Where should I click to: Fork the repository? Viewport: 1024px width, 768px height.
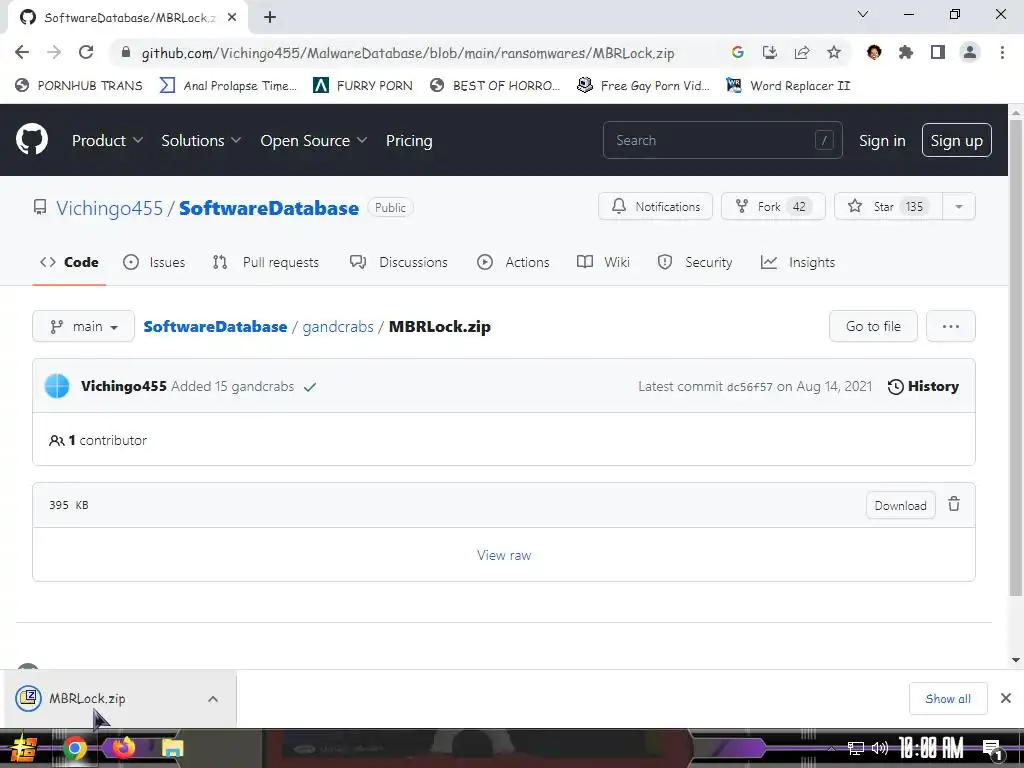(773, 206)
